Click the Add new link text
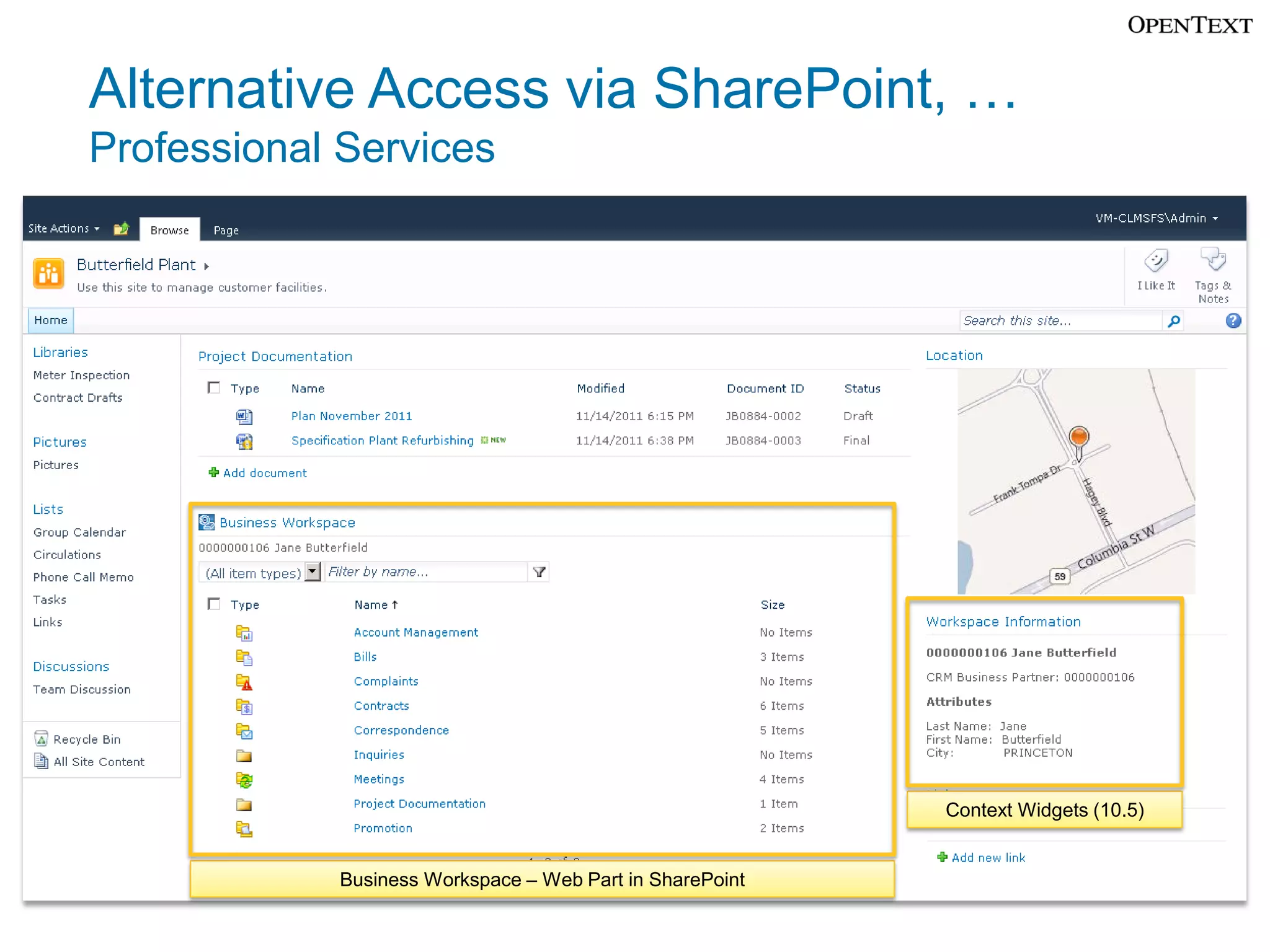 [988, 858]
